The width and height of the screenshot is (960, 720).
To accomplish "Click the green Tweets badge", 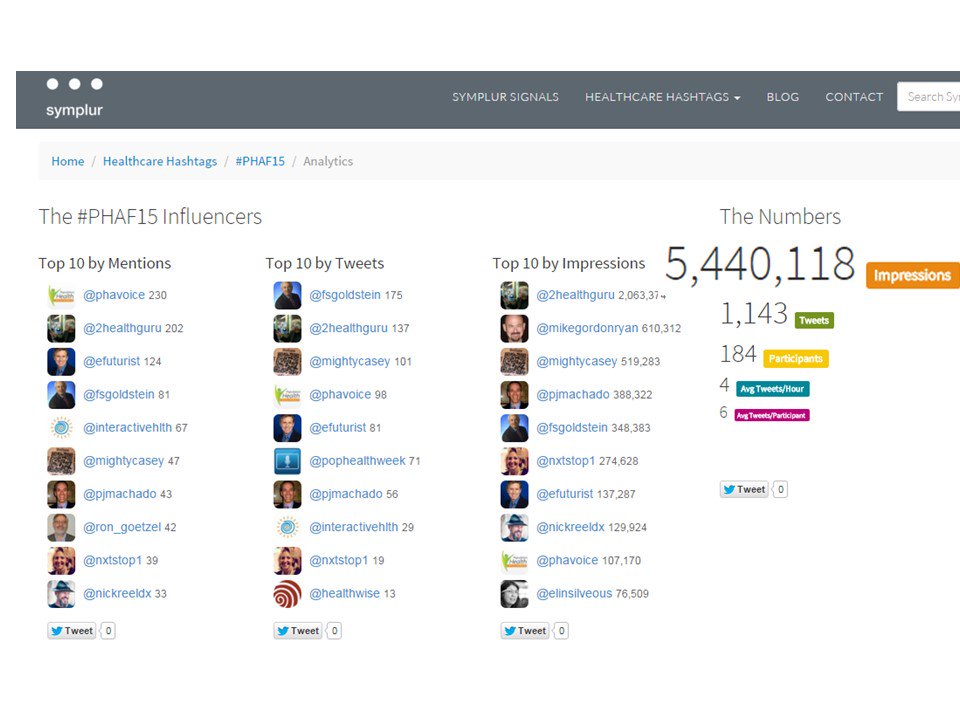I will [814, 320].
